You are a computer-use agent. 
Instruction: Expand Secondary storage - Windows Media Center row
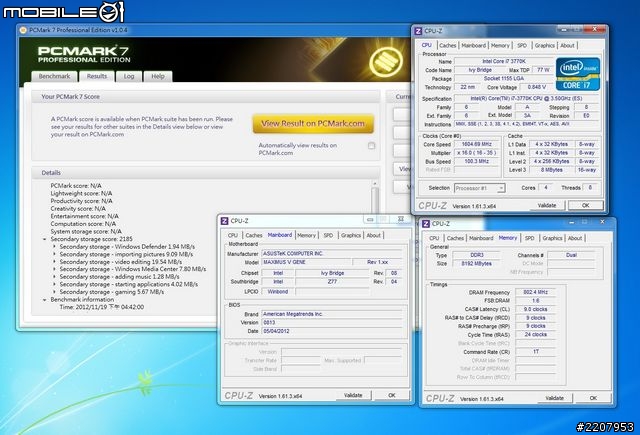(54, 269)
